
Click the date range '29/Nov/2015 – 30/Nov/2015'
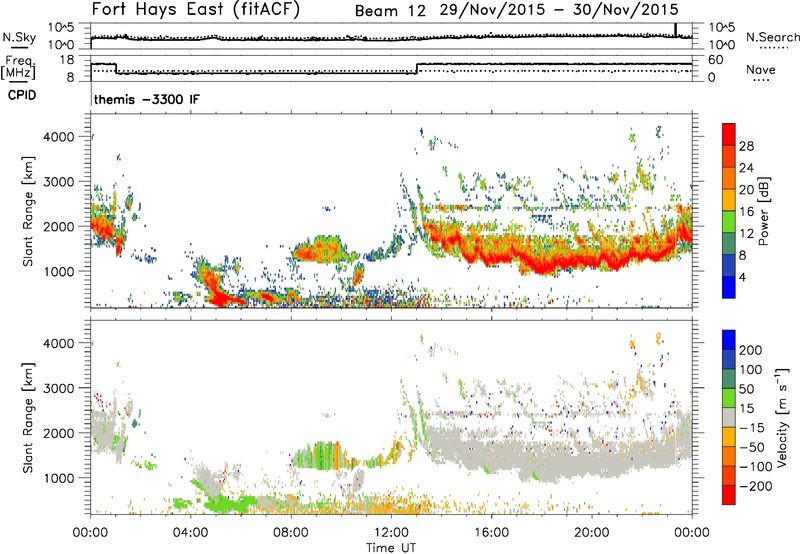(x=559, y=10)
